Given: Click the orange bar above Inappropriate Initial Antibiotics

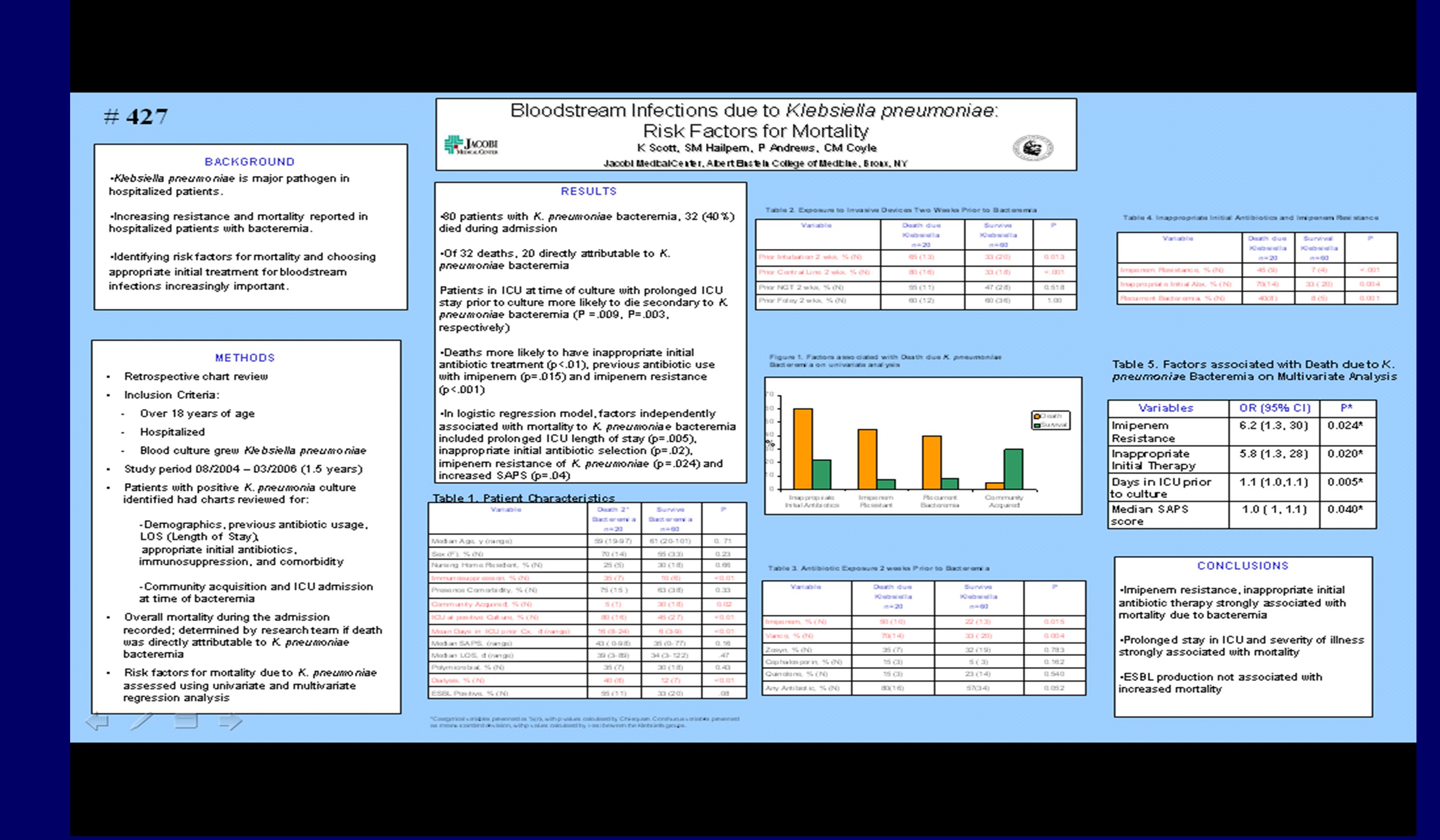Looking at the screenshot, I should click(803, 448).
